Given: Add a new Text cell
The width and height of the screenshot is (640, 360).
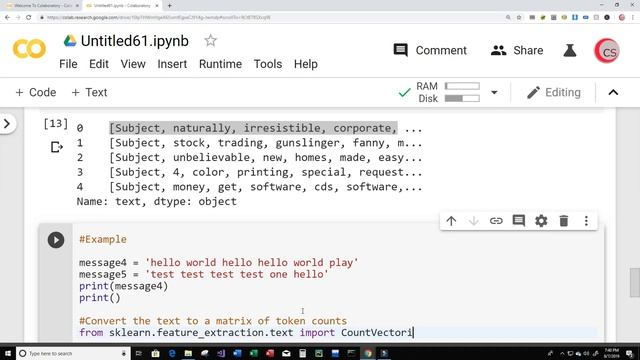Looking at the screenshot, I should (89, 92).
